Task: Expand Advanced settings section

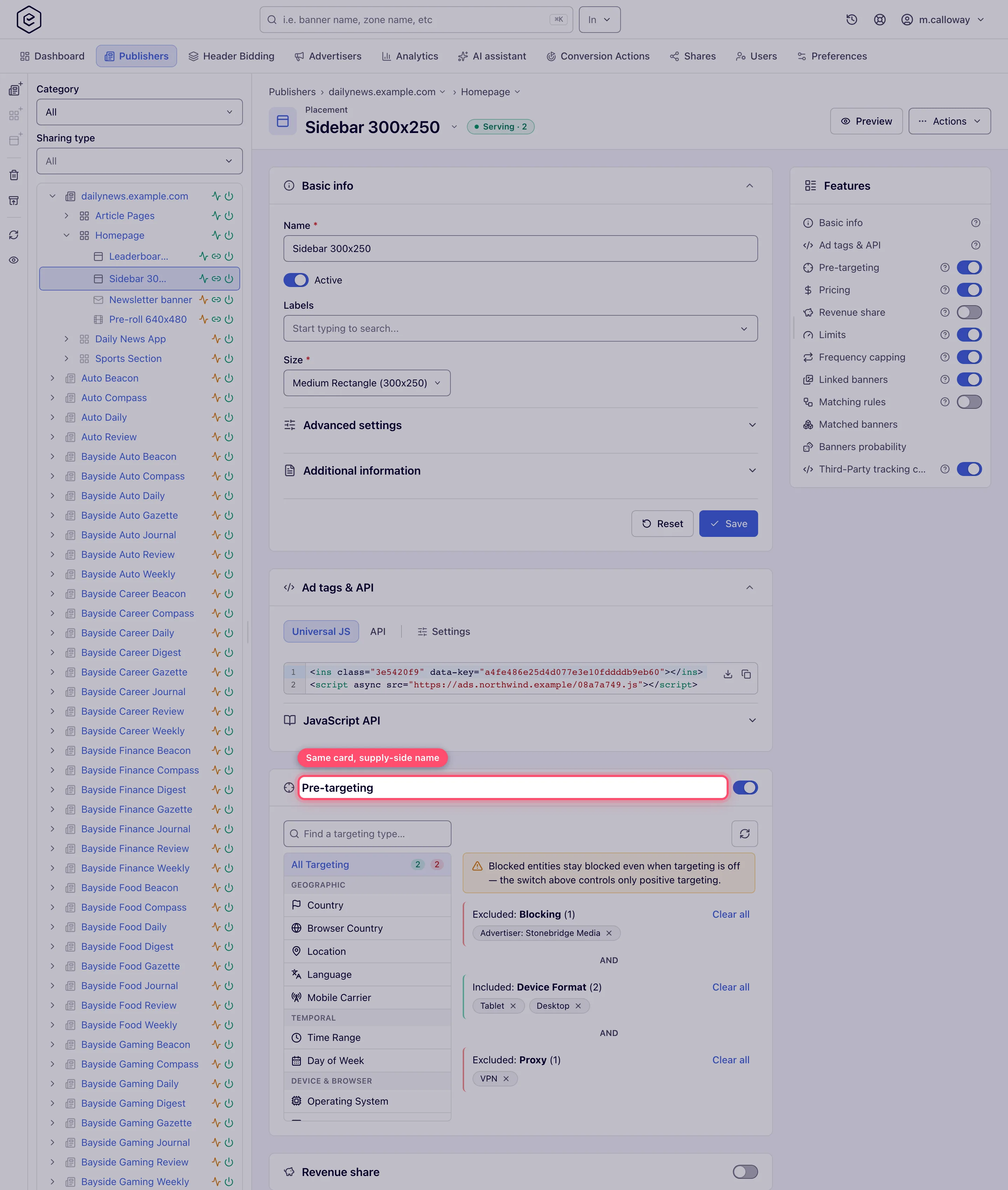Action: point(520,425)
